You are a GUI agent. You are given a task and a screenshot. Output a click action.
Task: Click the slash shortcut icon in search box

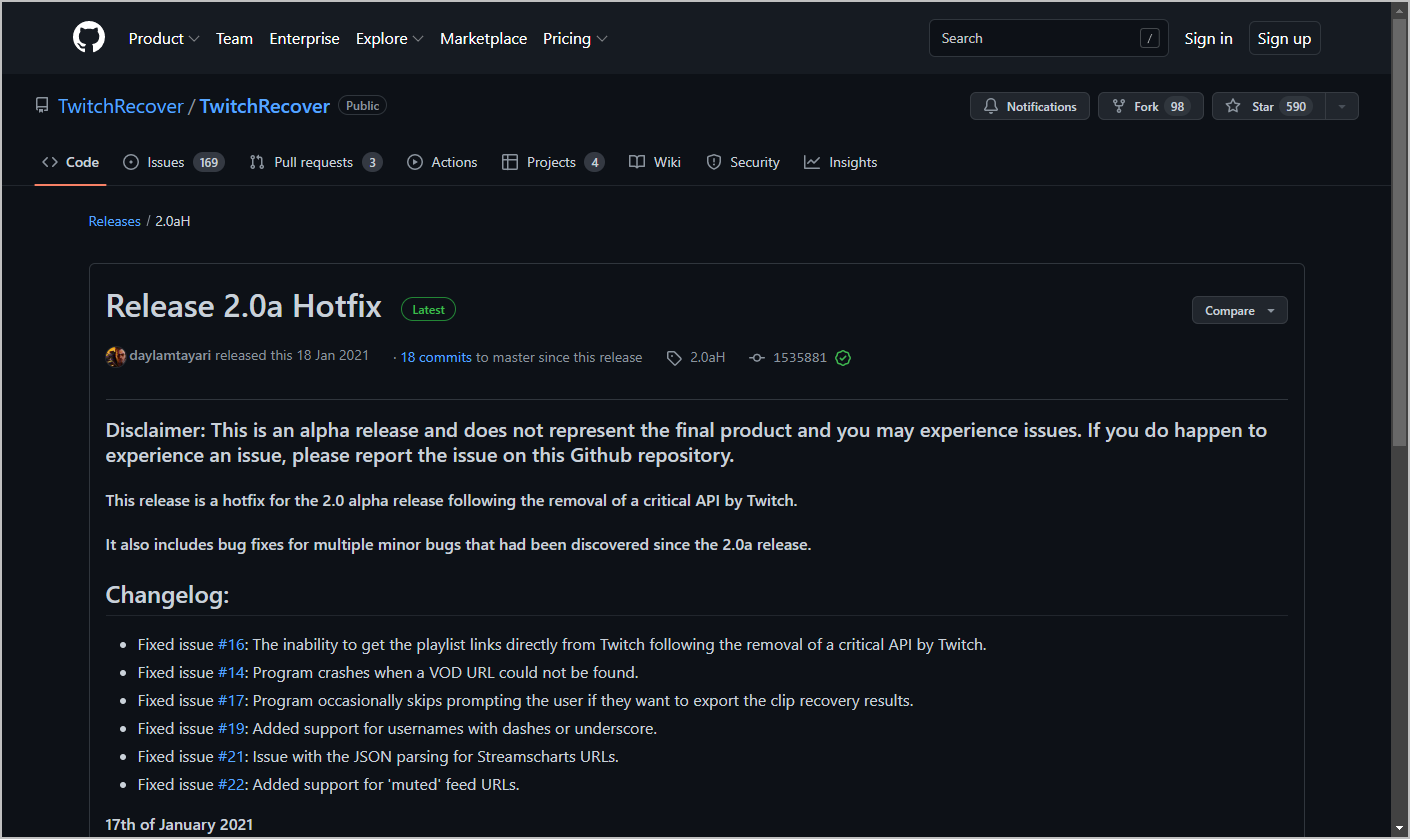(1150, 39)
